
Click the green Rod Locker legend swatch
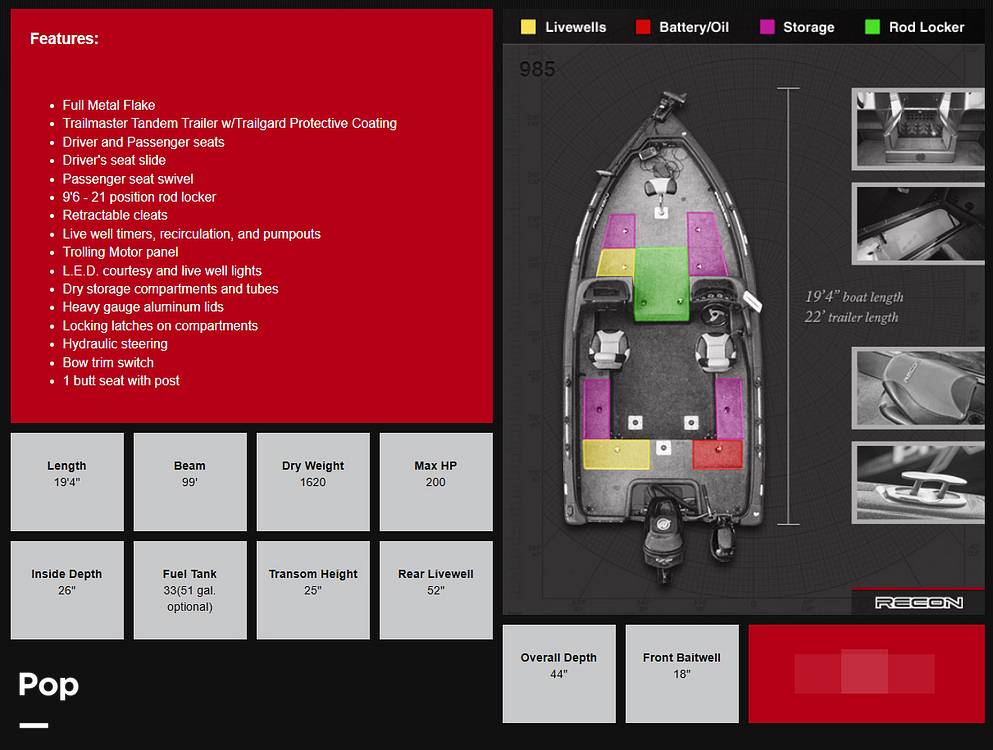point(872,27)
